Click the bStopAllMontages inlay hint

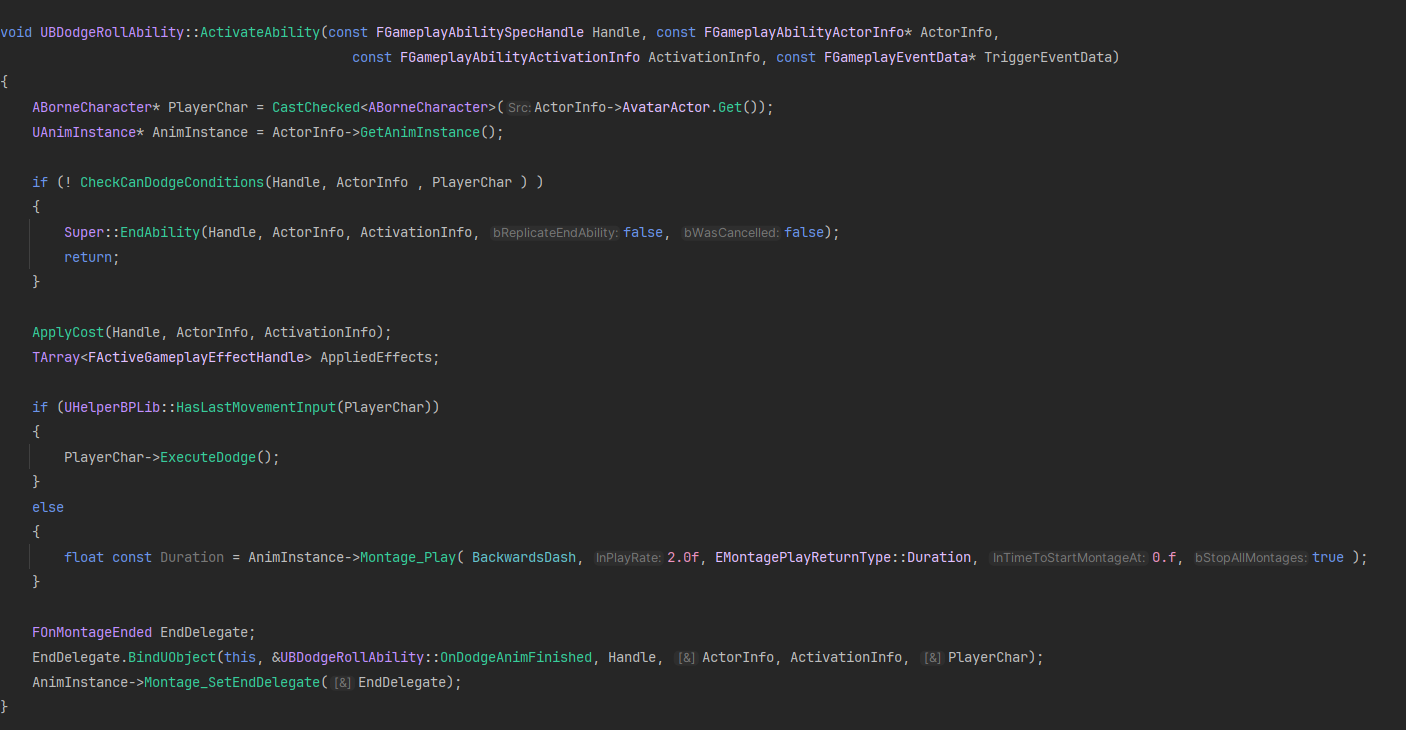click(1251, 557)
